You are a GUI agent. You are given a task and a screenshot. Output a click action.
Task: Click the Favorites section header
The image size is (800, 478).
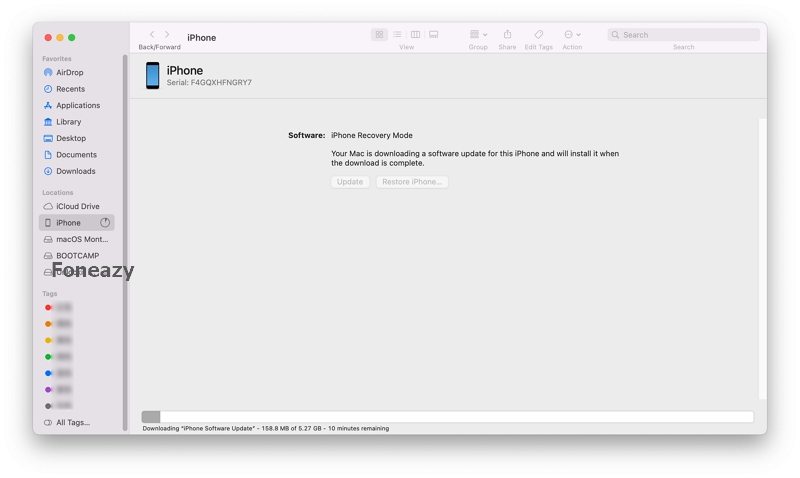(57, 59)
